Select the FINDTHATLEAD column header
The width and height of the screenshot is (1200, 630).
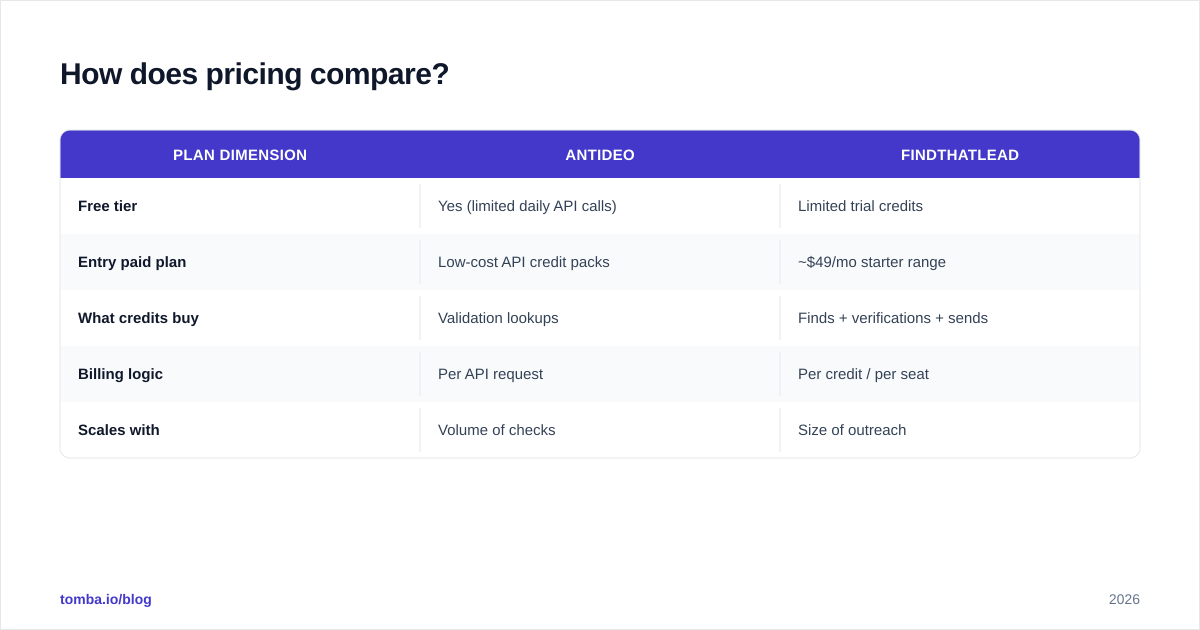click(x=960, y=155)
